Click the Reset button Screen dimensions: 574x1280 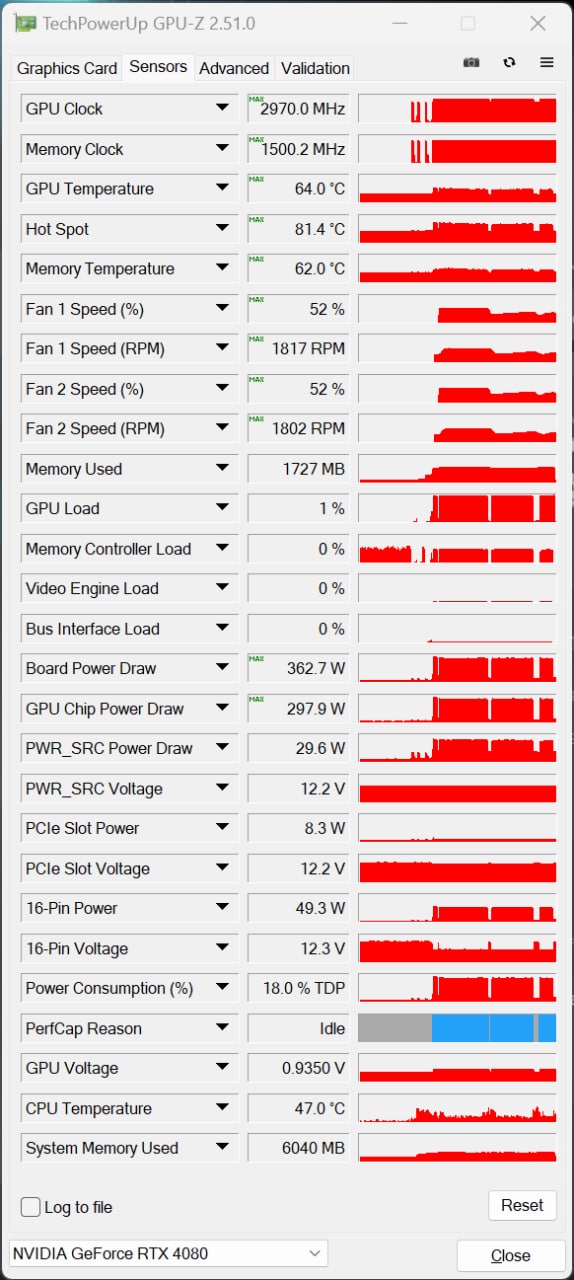(x=522, y=1205)
